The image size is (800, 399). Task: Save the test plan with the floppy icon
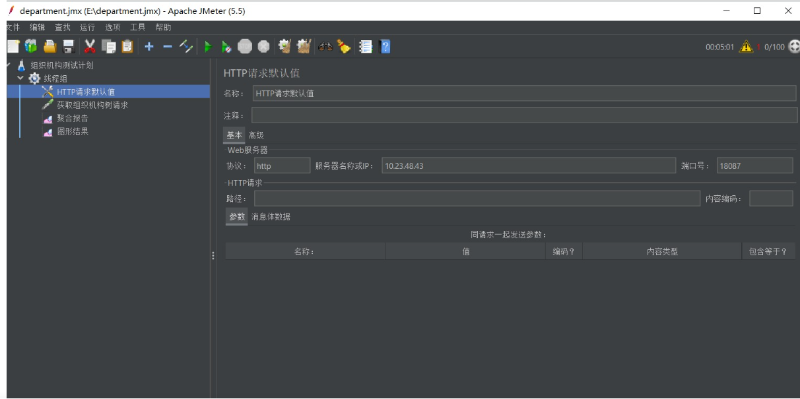(68, 46)
